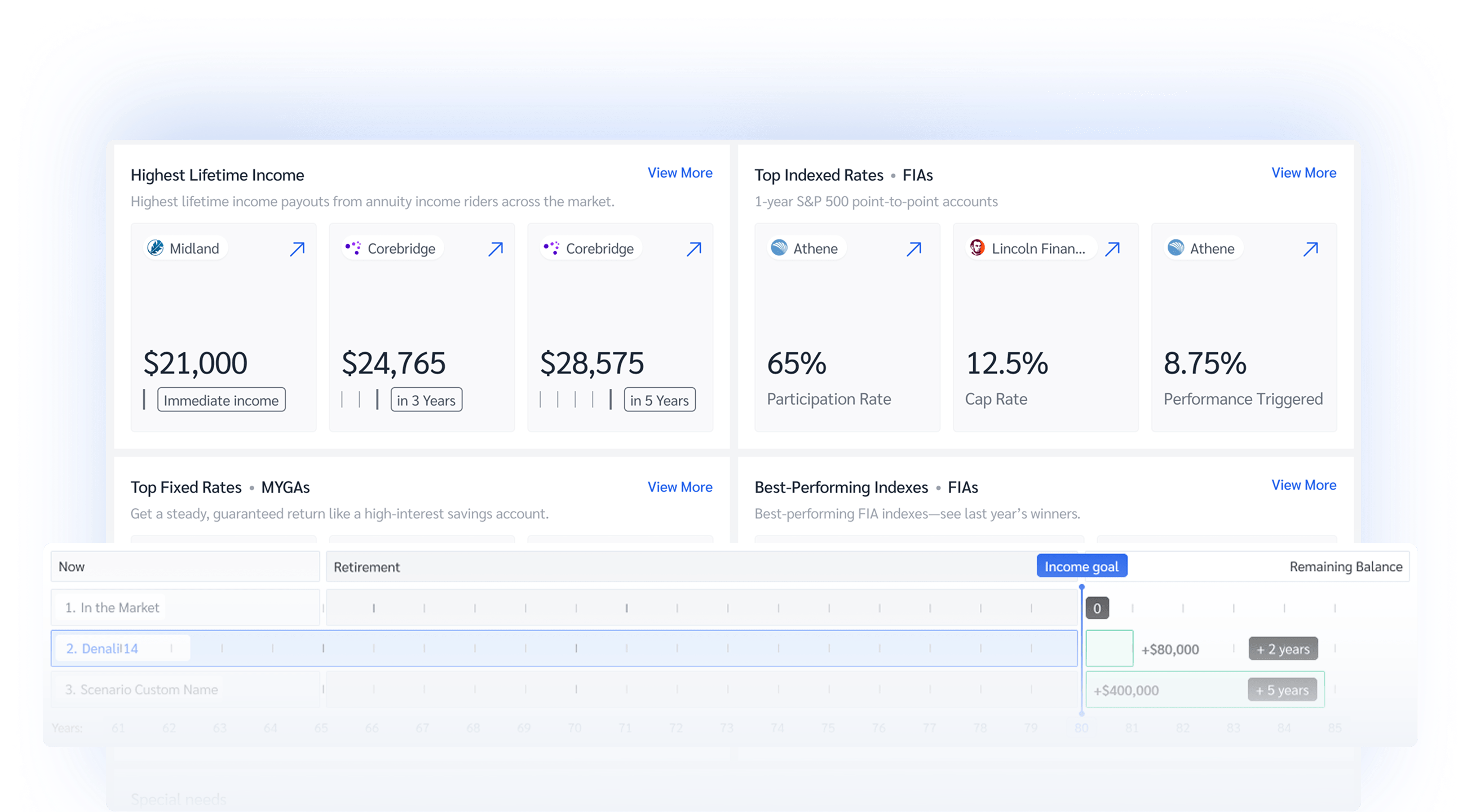Image resolution: width=1467 pixels, height=812 pixels.
Task: Click the Midland logo icon
Action: pyautogui.click(x=156, y=248)
